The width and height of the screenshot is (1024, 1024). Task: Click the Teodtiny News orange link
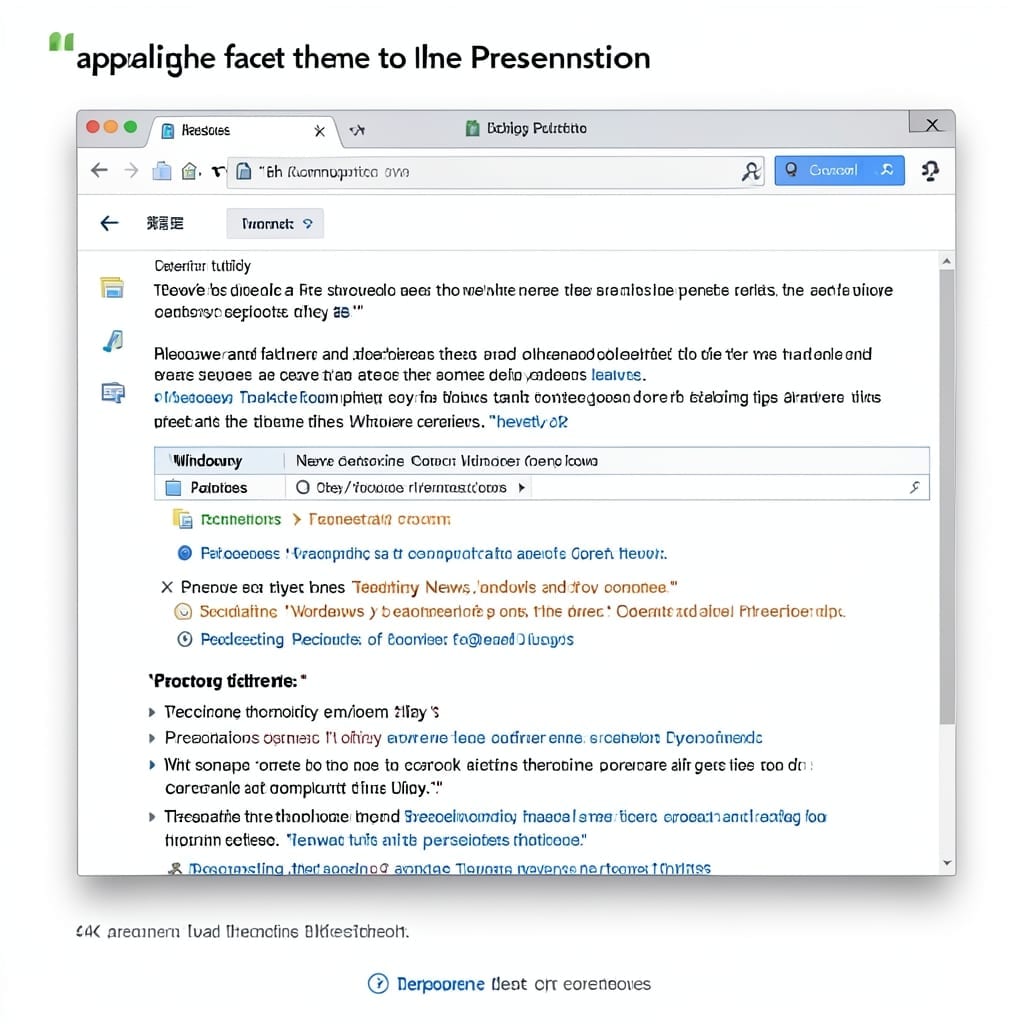click(x=514, y=587)
